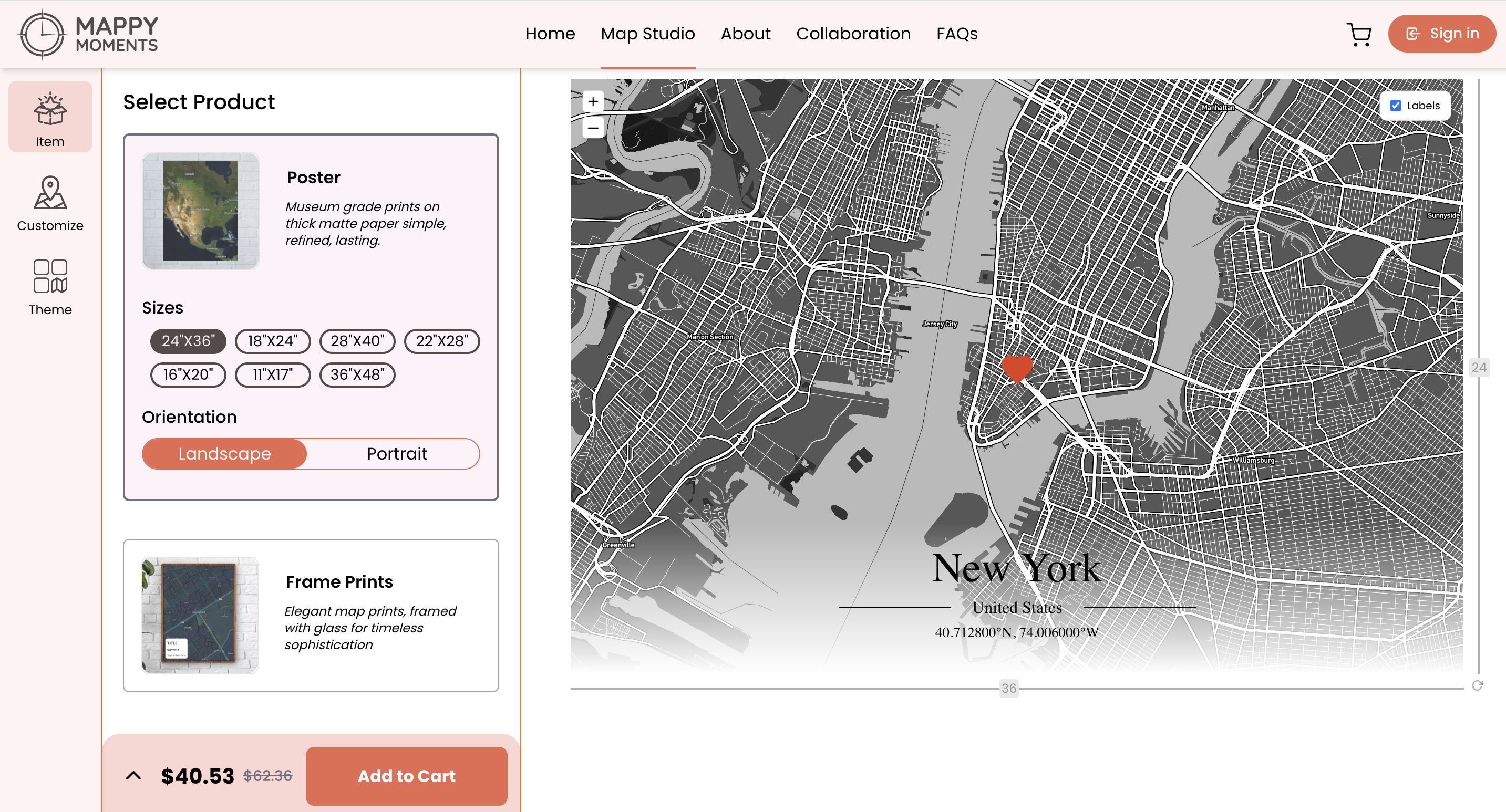Open the shopping cart
Viewport: 1506px width, 812px height.
pyautogui.click(x=1359, y=34)
